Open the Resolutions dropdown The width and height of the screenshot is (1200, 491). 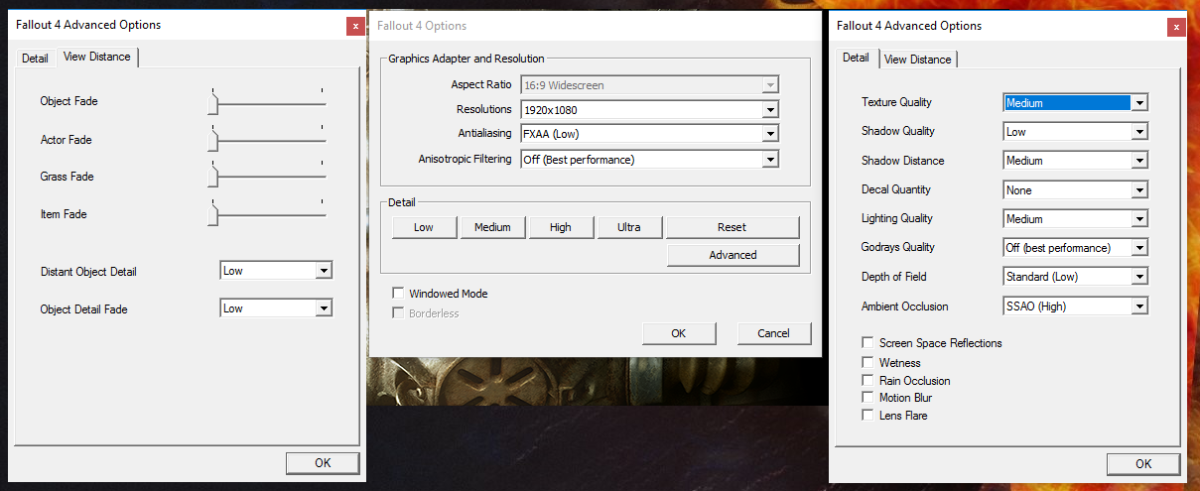tap(769, 109)
